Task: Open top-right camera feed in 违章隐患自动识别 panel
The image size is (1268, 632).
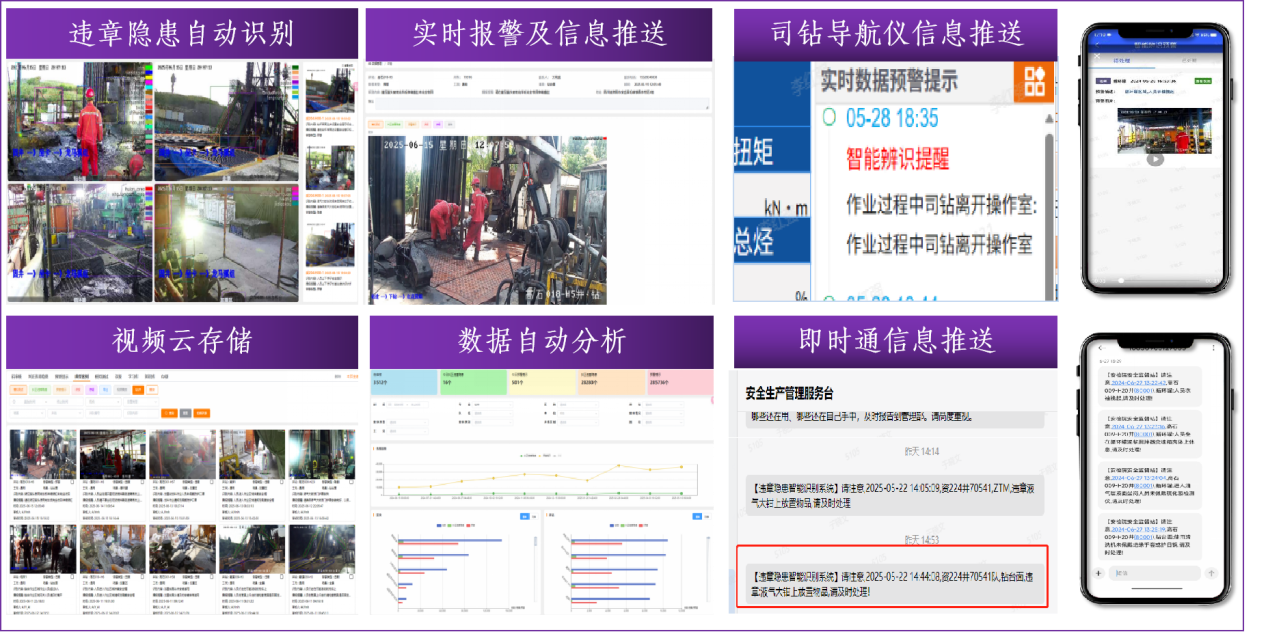Action: (x=227, y=121)
